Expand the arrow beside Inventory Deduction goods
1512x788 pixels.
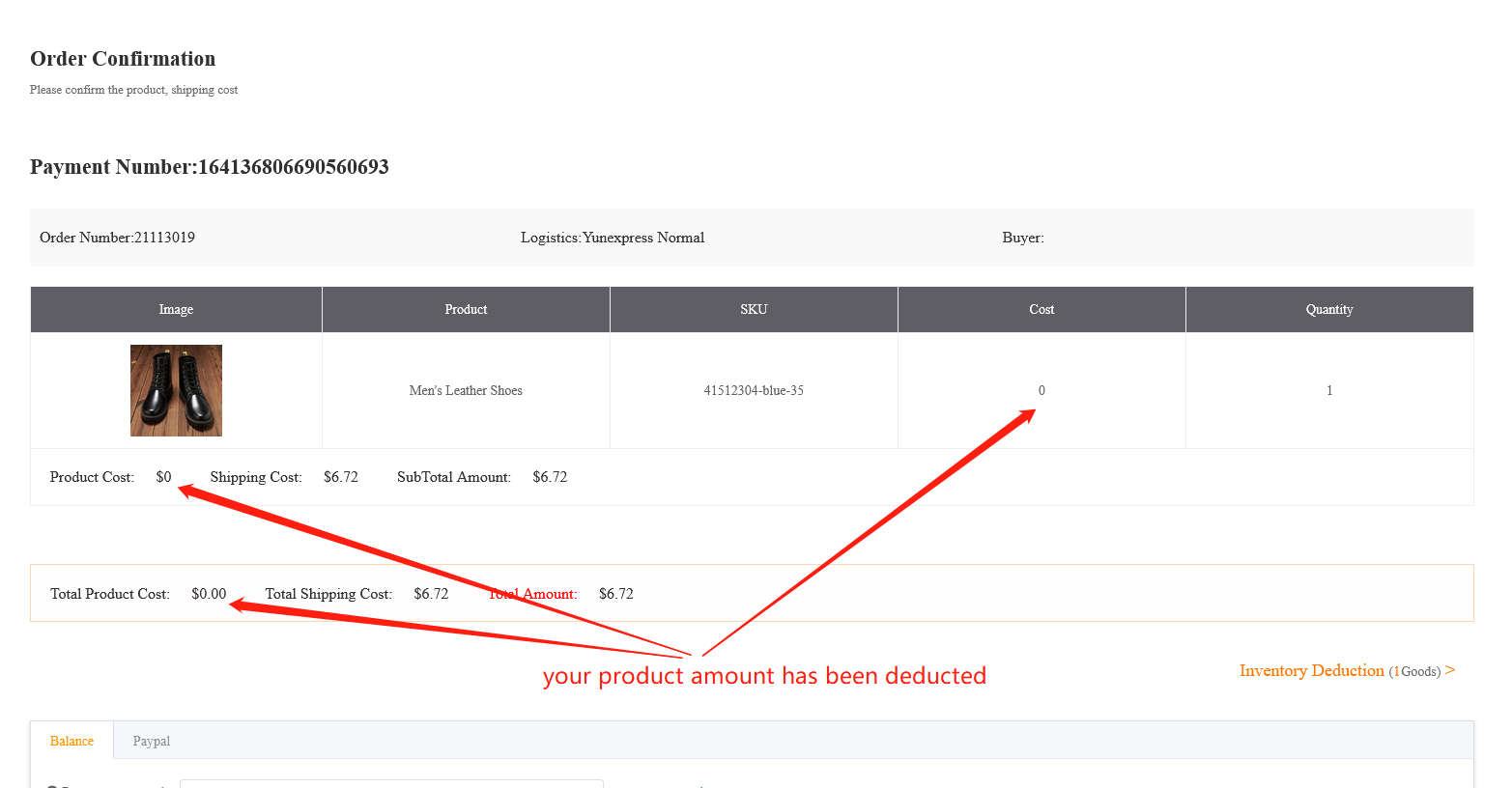[x=1450, y=670]
